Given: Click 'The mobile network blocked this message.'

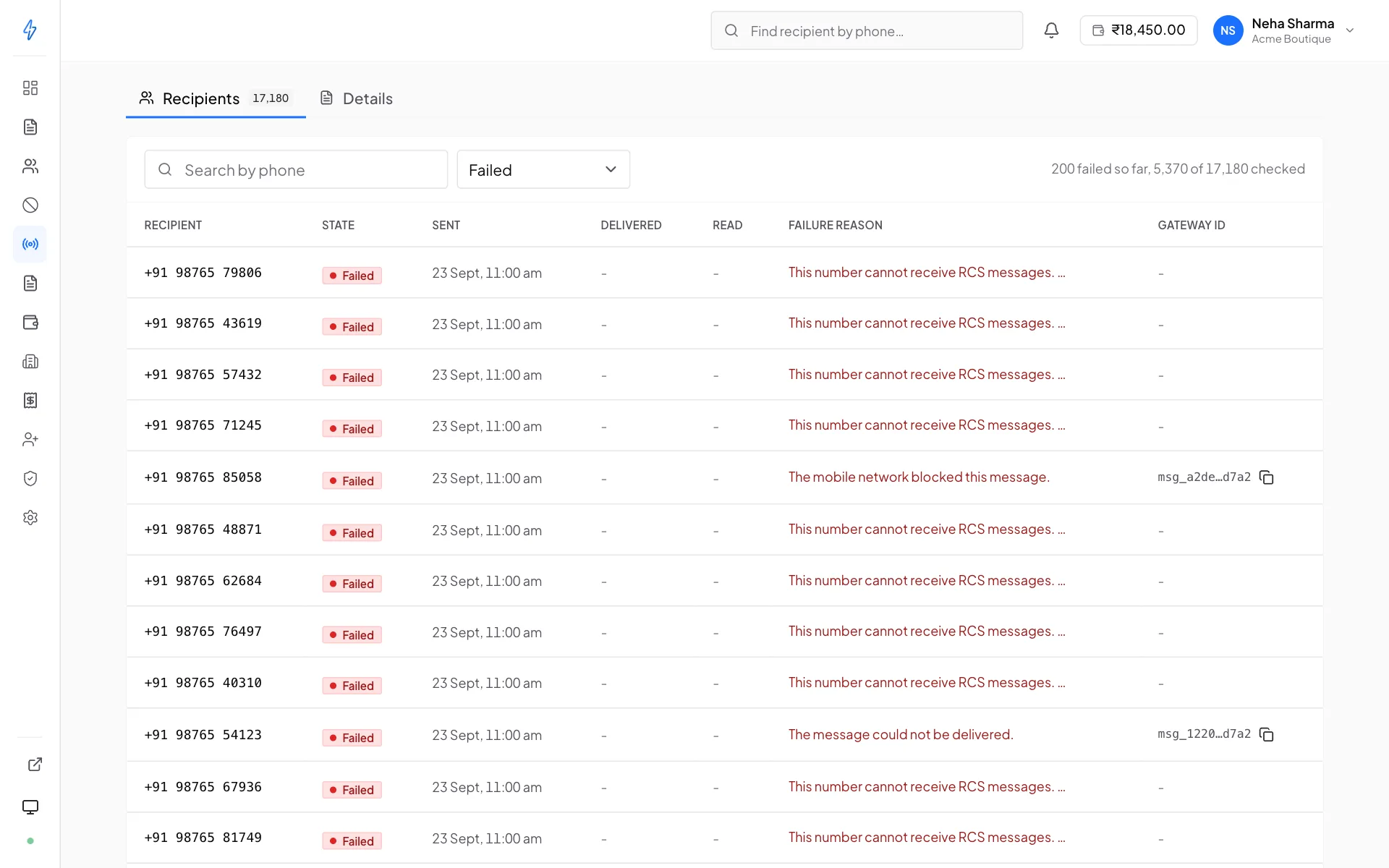Looking at the screenshot, I should pos(919,477).
